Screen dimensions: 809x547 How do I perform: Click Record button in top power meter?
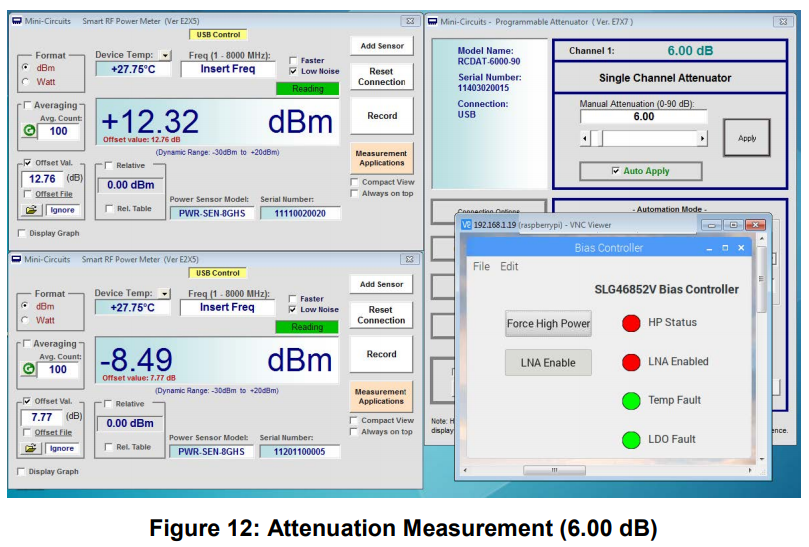tap(382, 116)
